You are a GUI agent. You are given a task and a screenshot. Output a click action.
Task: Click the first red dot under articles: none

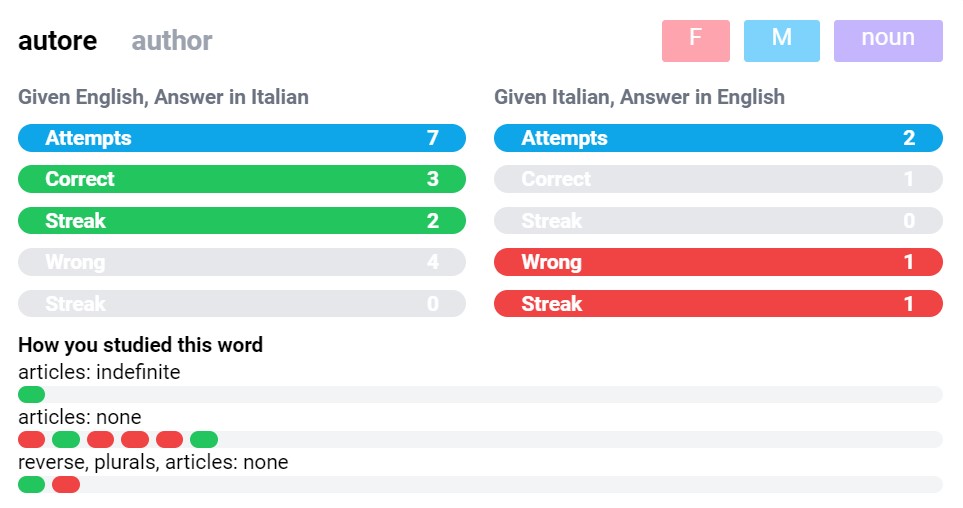coord(32,439)
